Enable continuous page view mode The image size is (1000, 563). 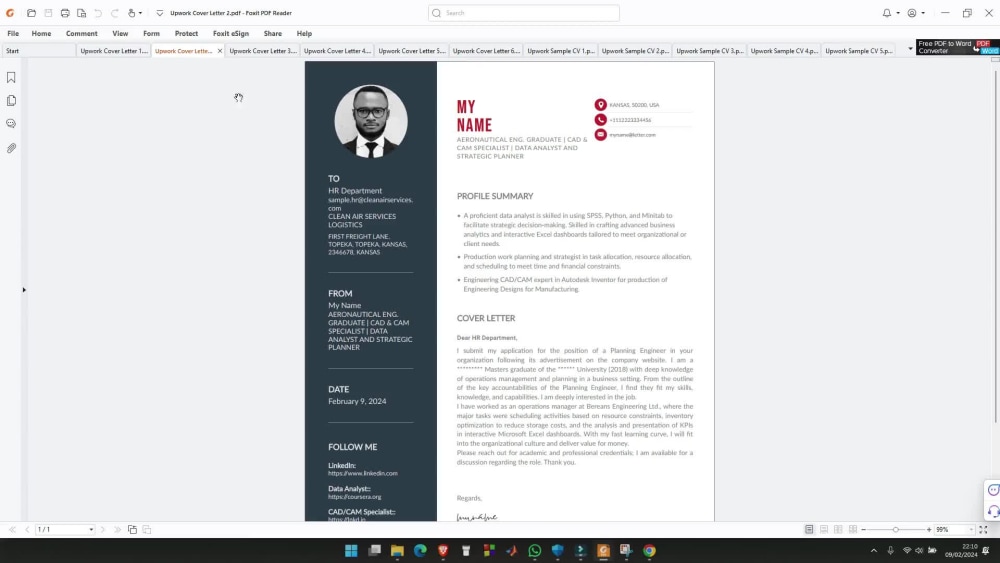click(824, 530)
